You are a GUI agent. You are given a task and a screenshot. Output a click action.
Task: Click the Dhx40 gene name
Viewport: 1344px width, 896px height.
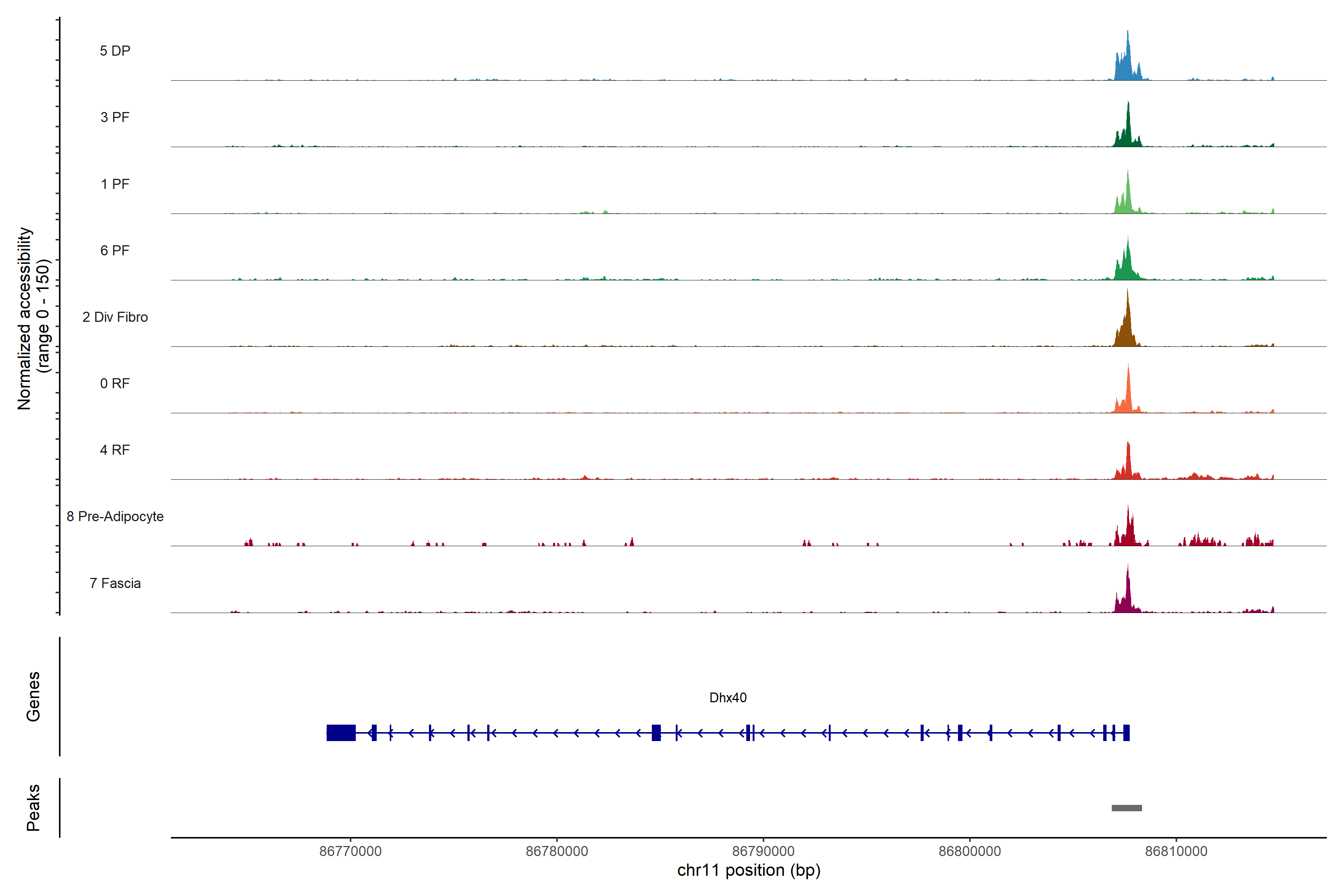tap(727, 698)
